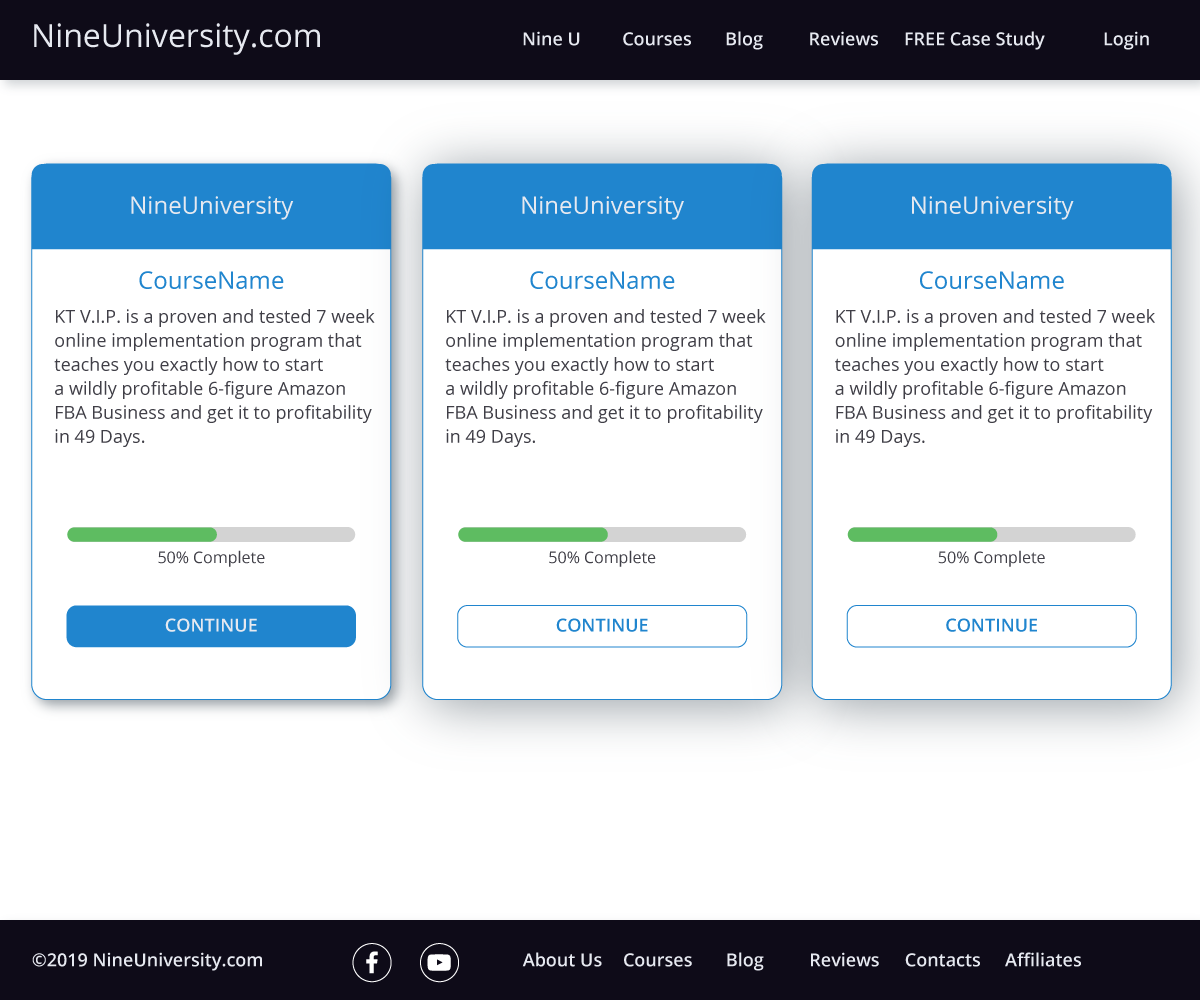1200x1000 pixels.
Task: Click the NineUniversity.com logo in header
Action: click(177, 37)
